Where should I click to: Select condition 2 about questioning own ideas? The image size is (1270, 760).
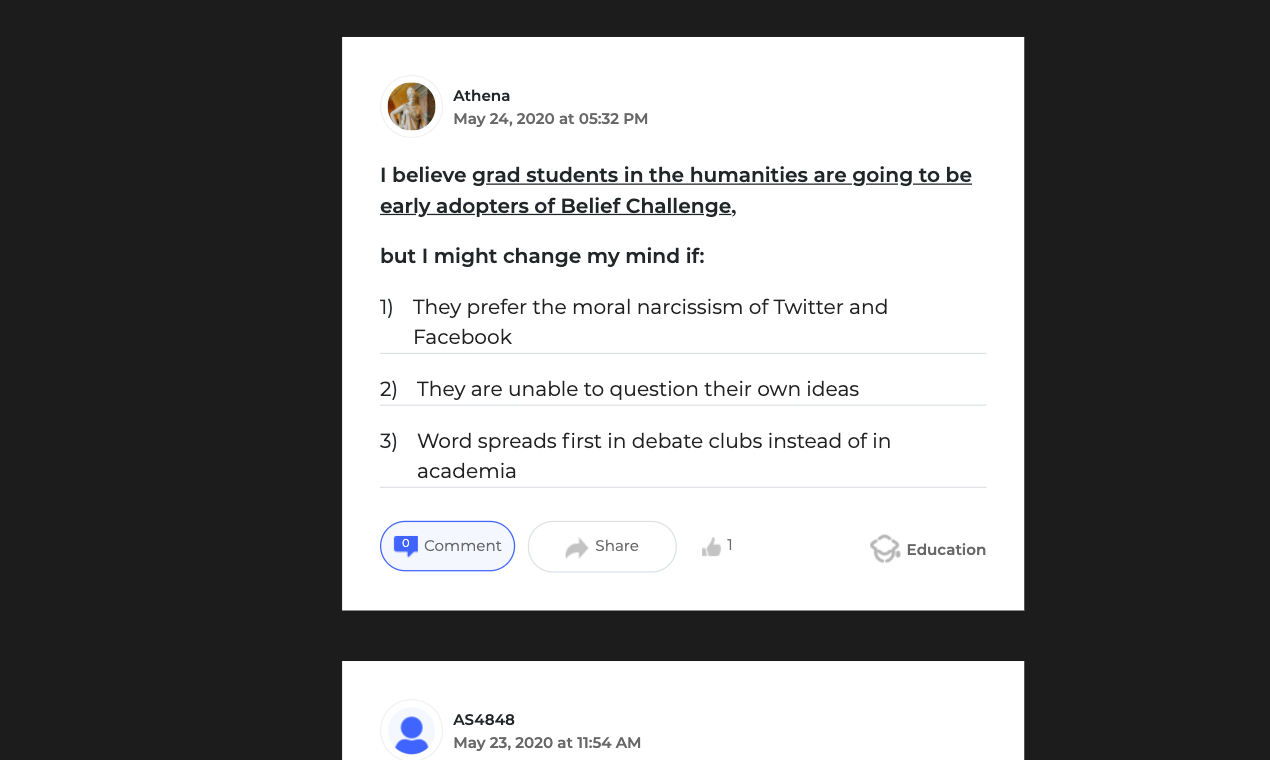pos(637,389)
